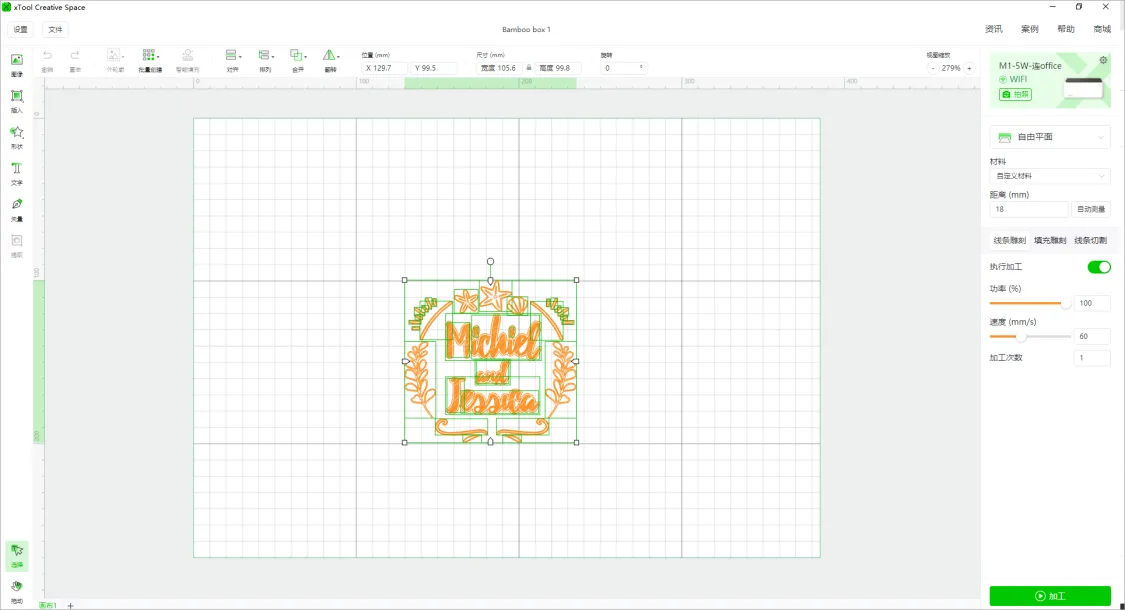Expand the batch create (批量创建) dropdown arrow
1125x610 pixels.
coord(158,57)
